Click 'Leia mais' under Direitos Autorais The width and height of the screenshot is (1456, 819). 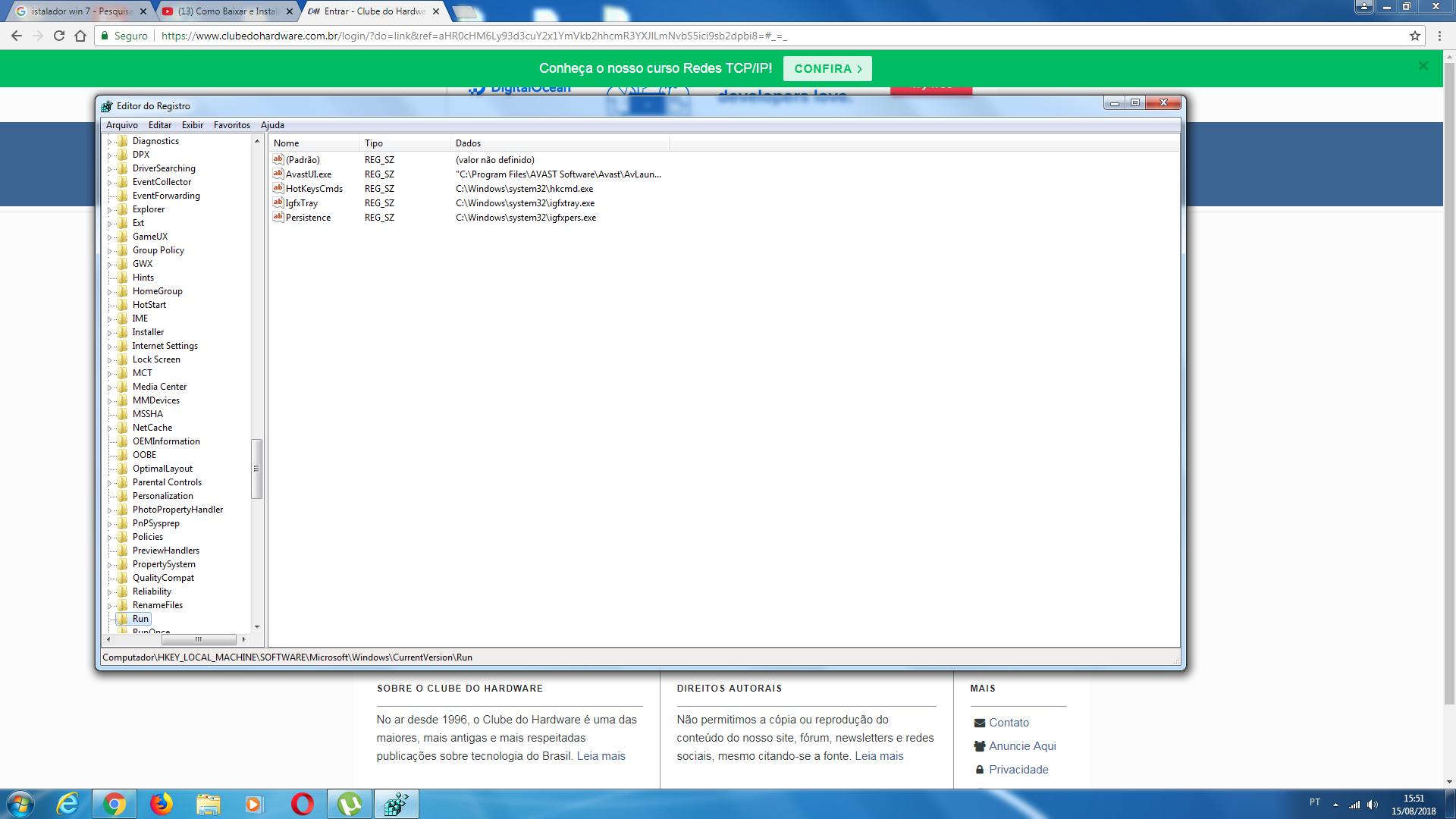879,756
